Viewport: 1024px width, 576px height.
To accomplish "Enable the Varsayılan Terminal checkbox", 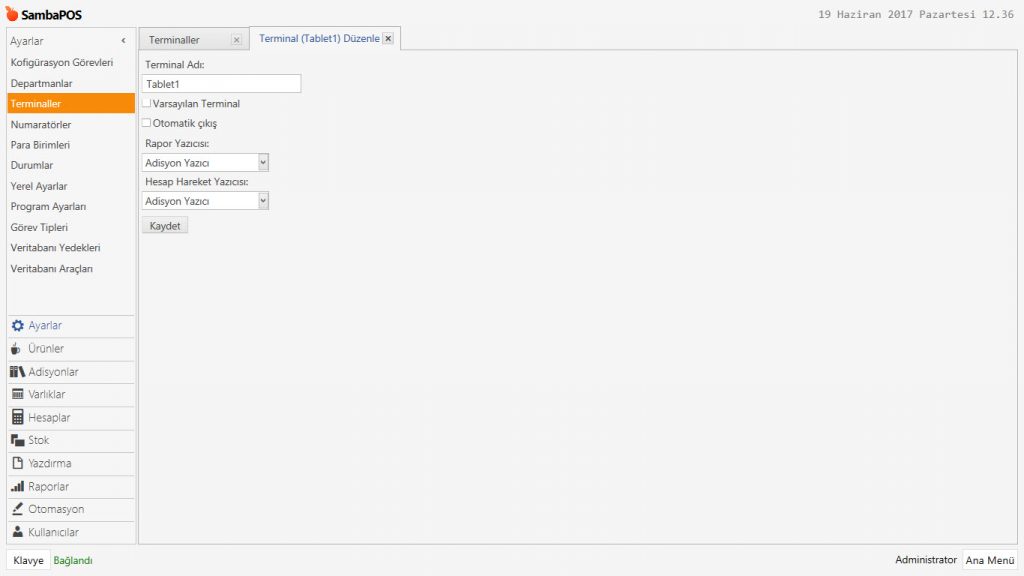I will pyautogui.click(x=146, y=102).
